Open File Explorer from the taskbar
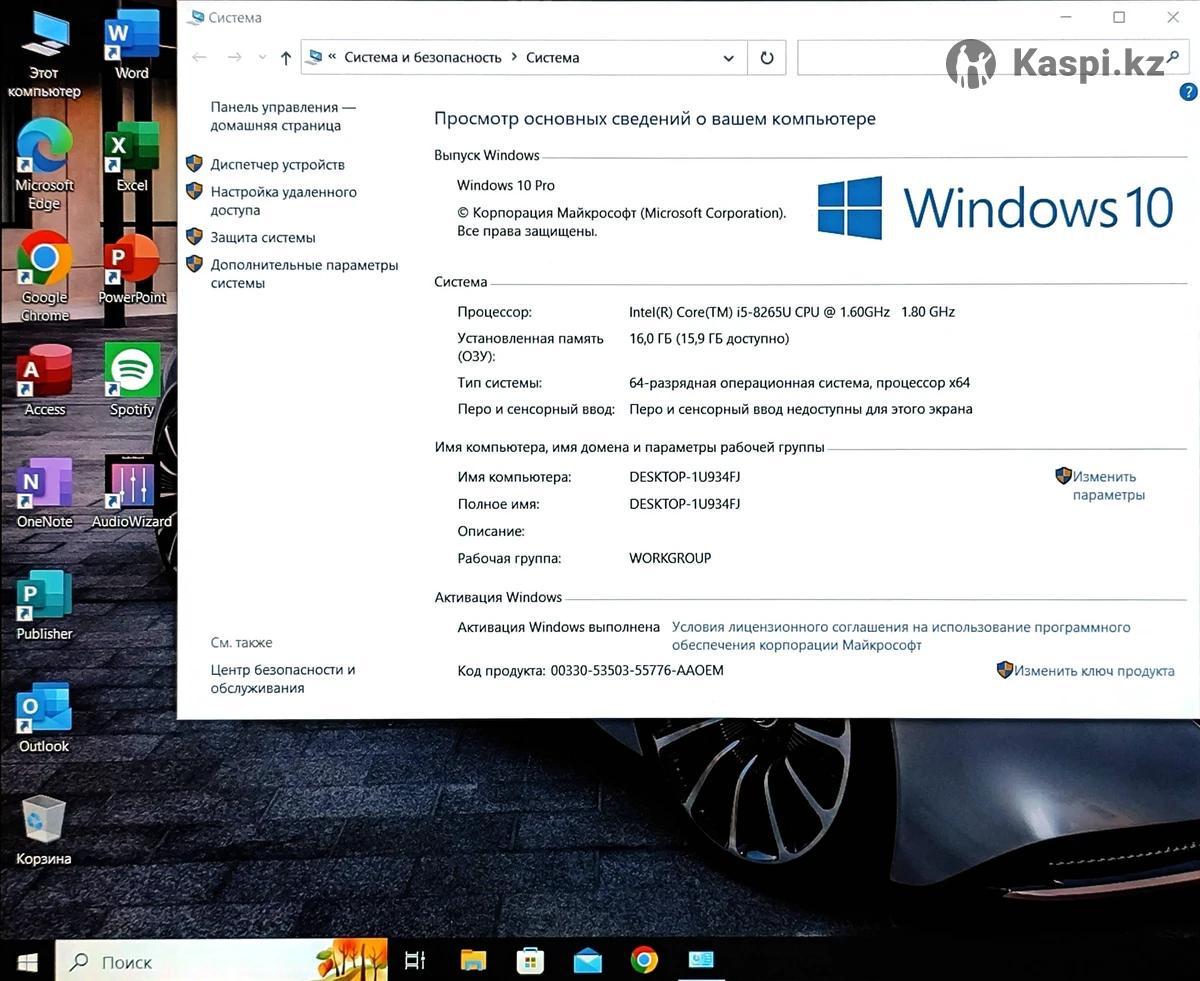 [473, 962]
